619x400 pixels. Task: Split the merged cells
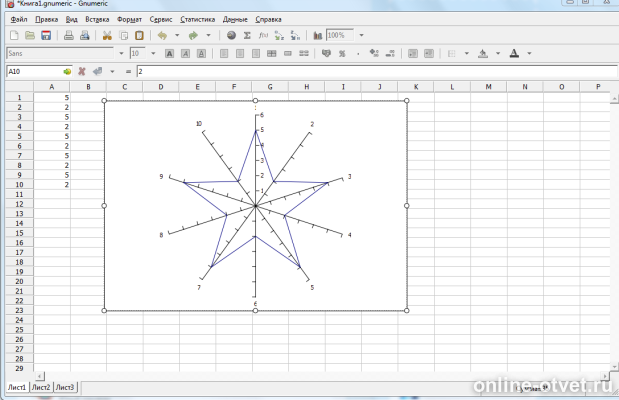(x=304, y=53)
